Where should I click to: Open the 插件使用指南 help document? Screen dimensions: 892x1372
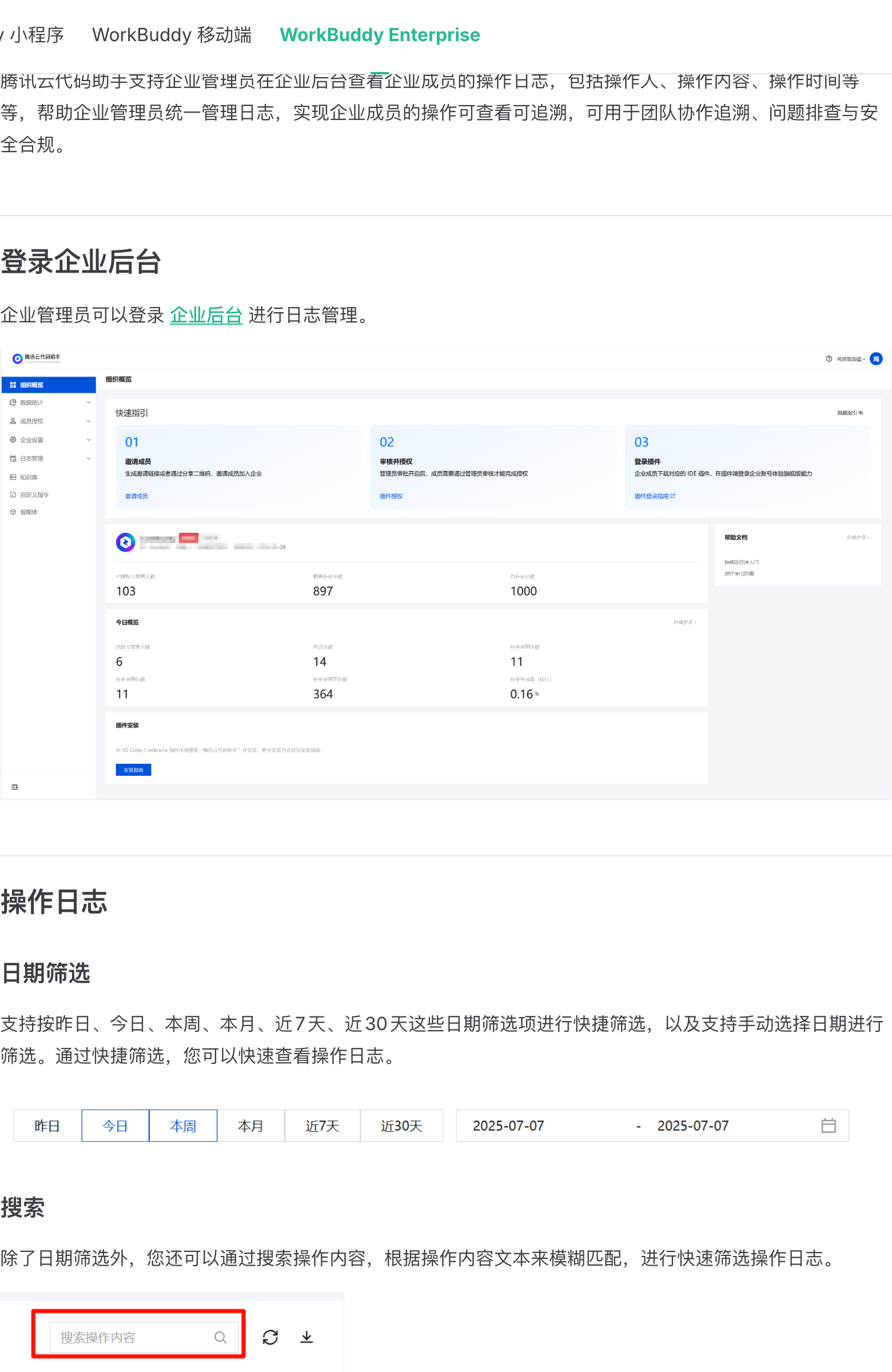coord(739,573)
